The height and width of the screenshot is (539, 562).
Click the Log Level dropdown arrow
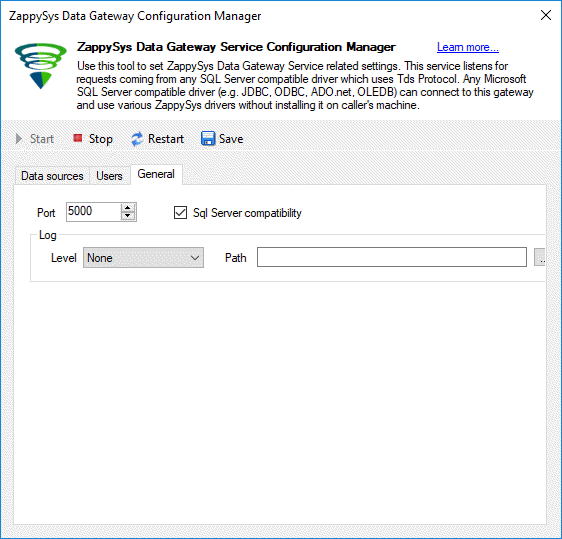[195, 258]
